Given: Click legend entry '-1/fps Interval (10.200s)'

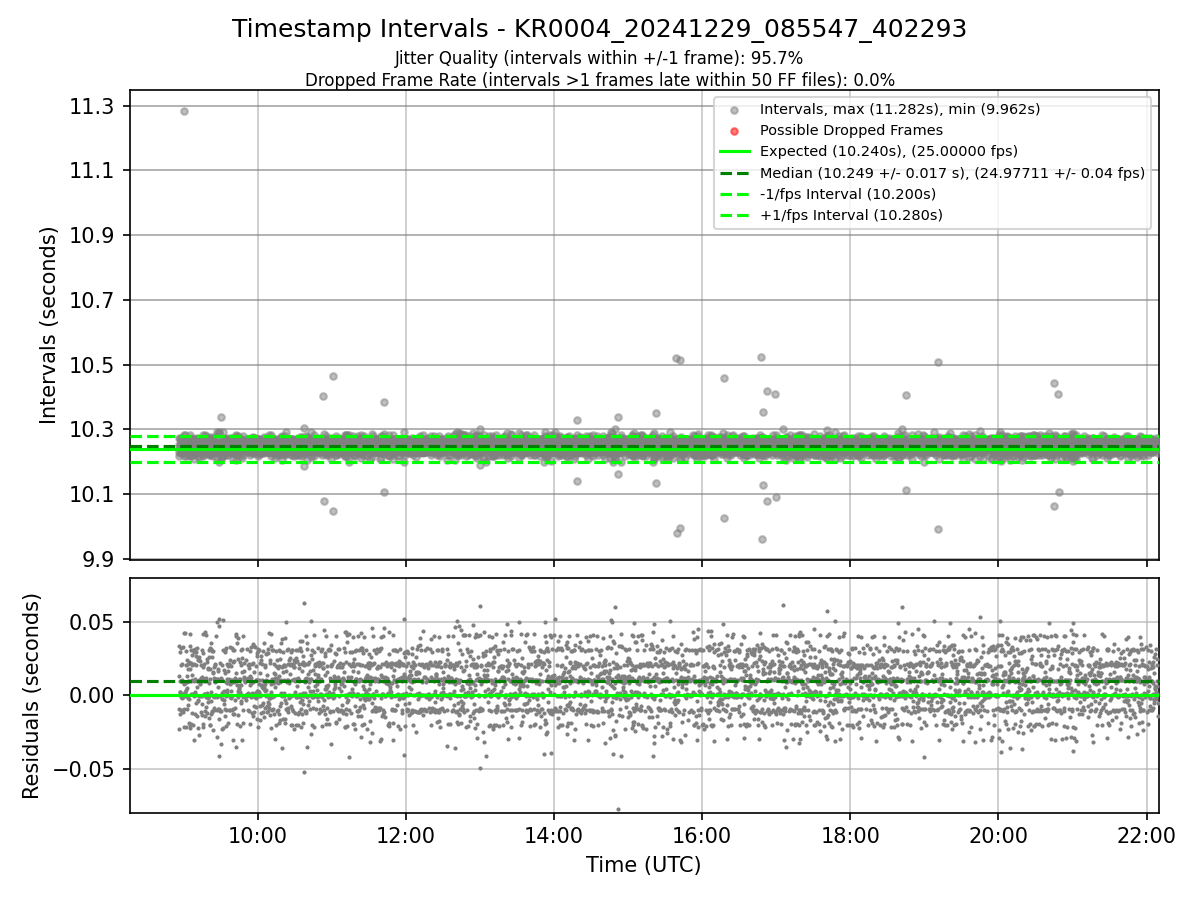Looking at the screenshot, I should point(848,194).
